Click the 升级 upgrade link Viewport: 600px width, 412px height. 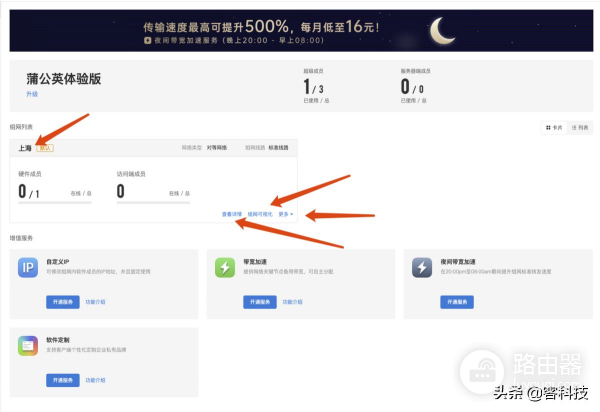[31, 93]
